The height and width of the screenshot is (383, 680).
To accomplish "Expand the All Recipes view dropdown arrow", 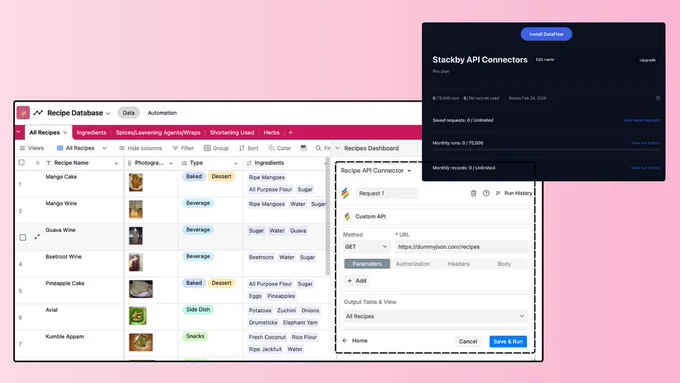I will tap(105, 148).
